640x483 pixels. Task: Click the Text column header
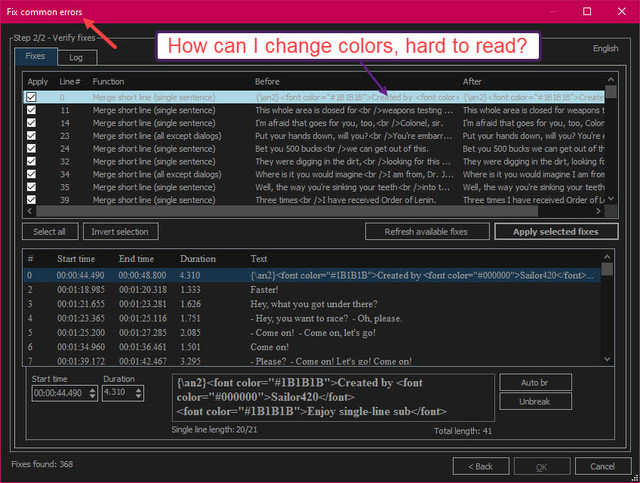coord(259,259)
